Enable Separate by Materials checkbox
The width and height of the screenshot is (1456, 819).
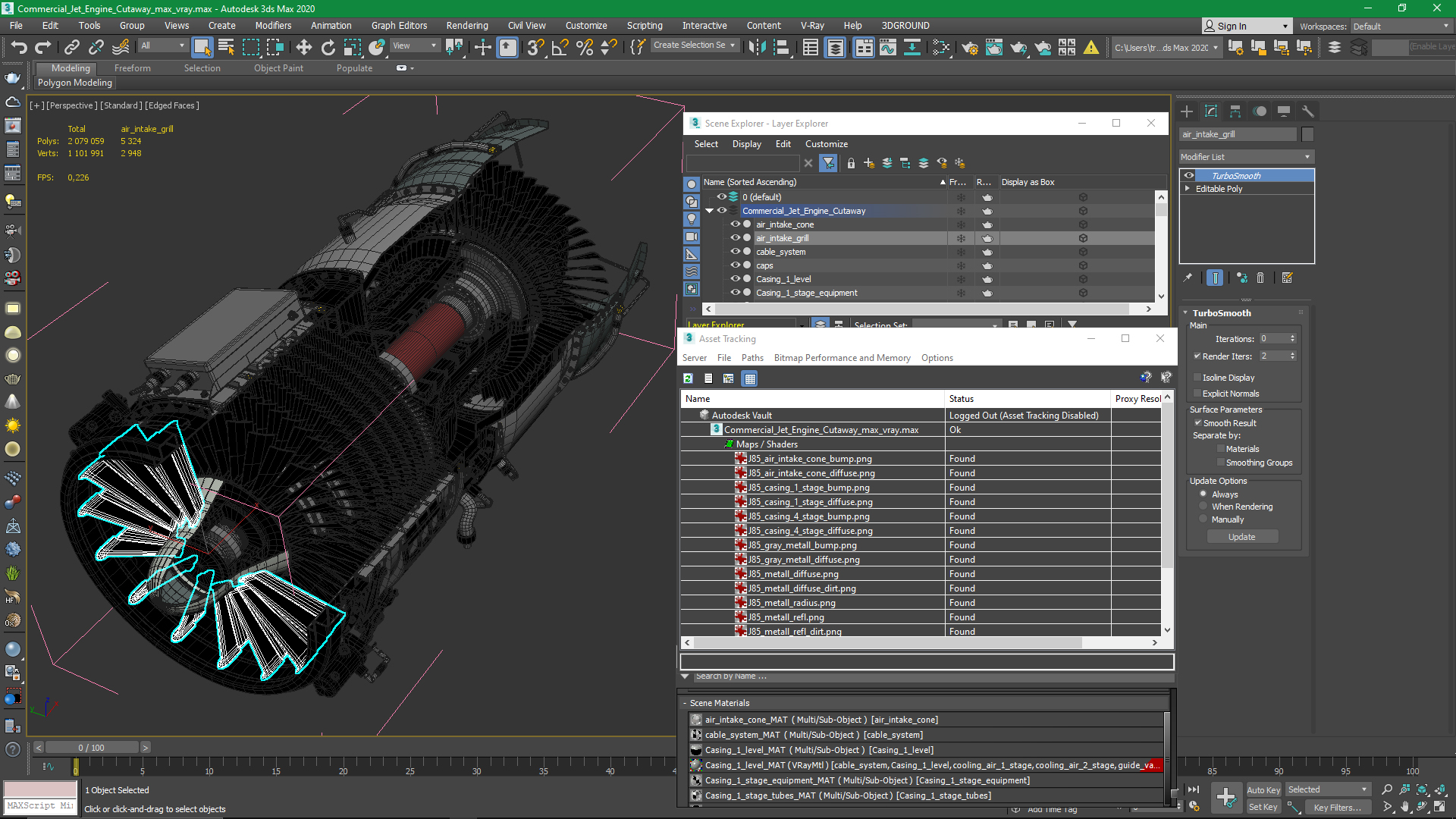tap(1220, 449)
